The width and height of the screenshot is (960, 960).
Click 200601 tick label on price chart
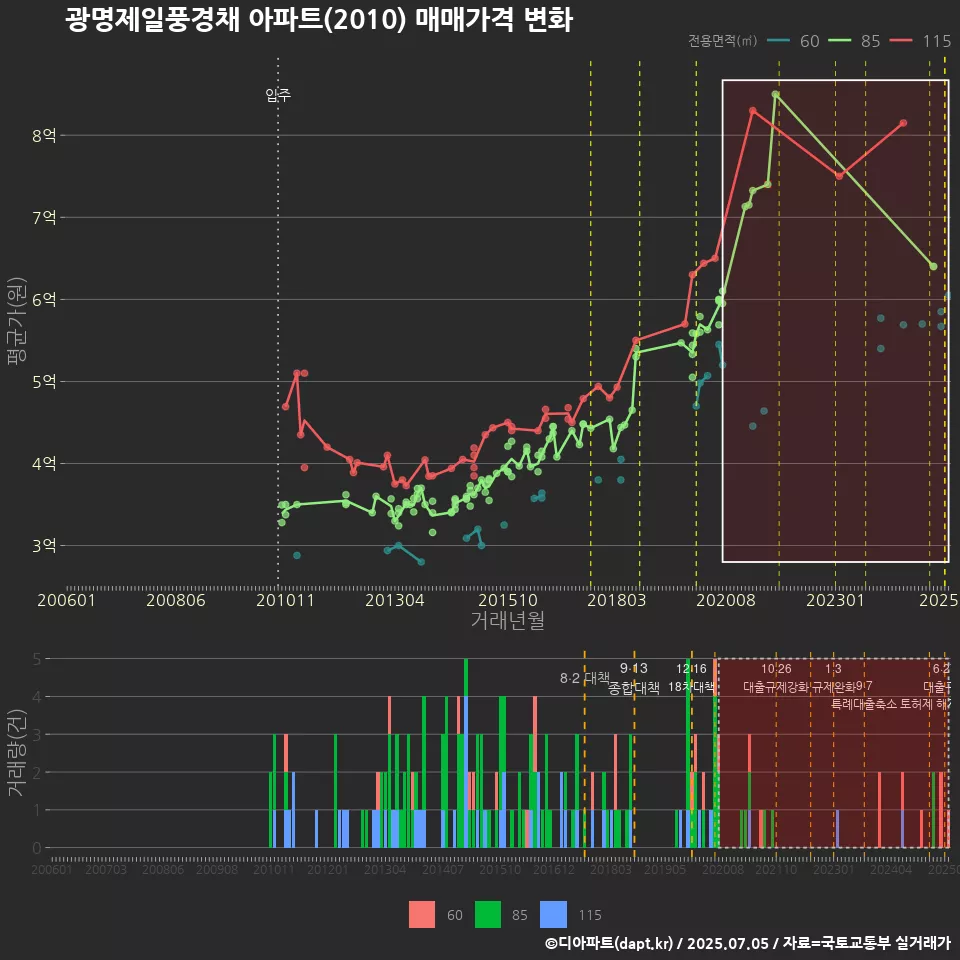tap(66, 600)
